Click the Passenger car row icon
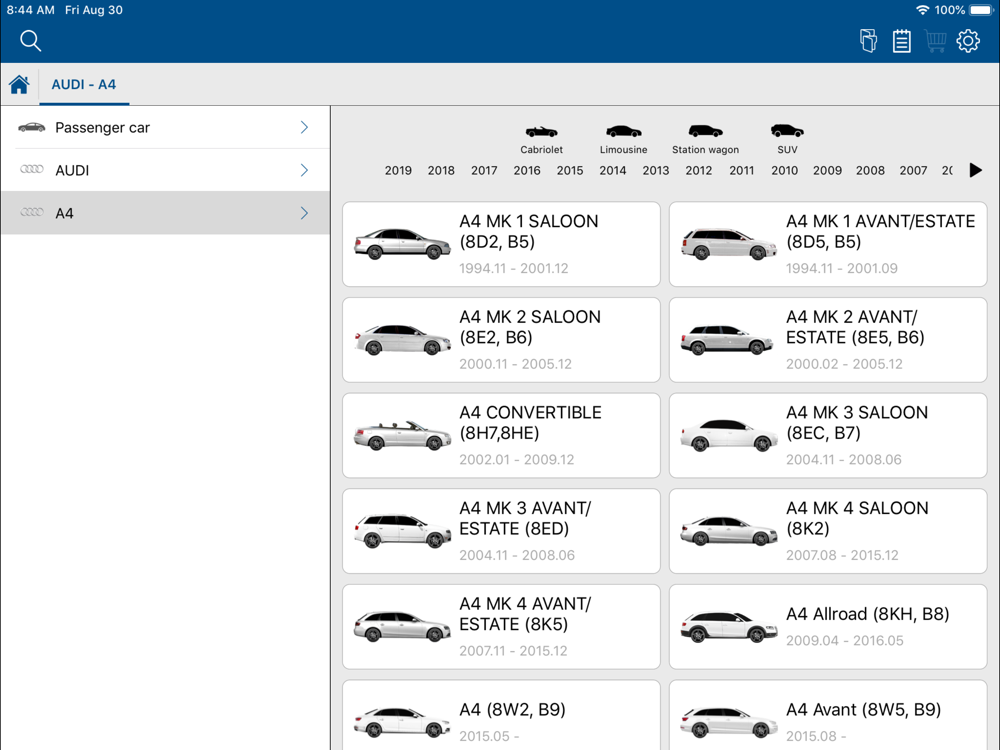The width and height of the screenshot is (1000, 750). point(31,127)
